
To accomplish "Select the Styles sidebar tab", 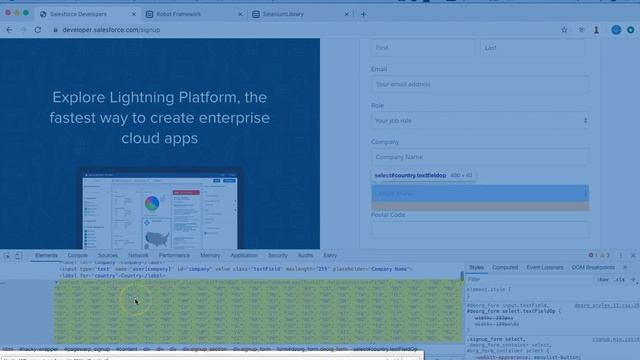I will click(x=476, y=267).
